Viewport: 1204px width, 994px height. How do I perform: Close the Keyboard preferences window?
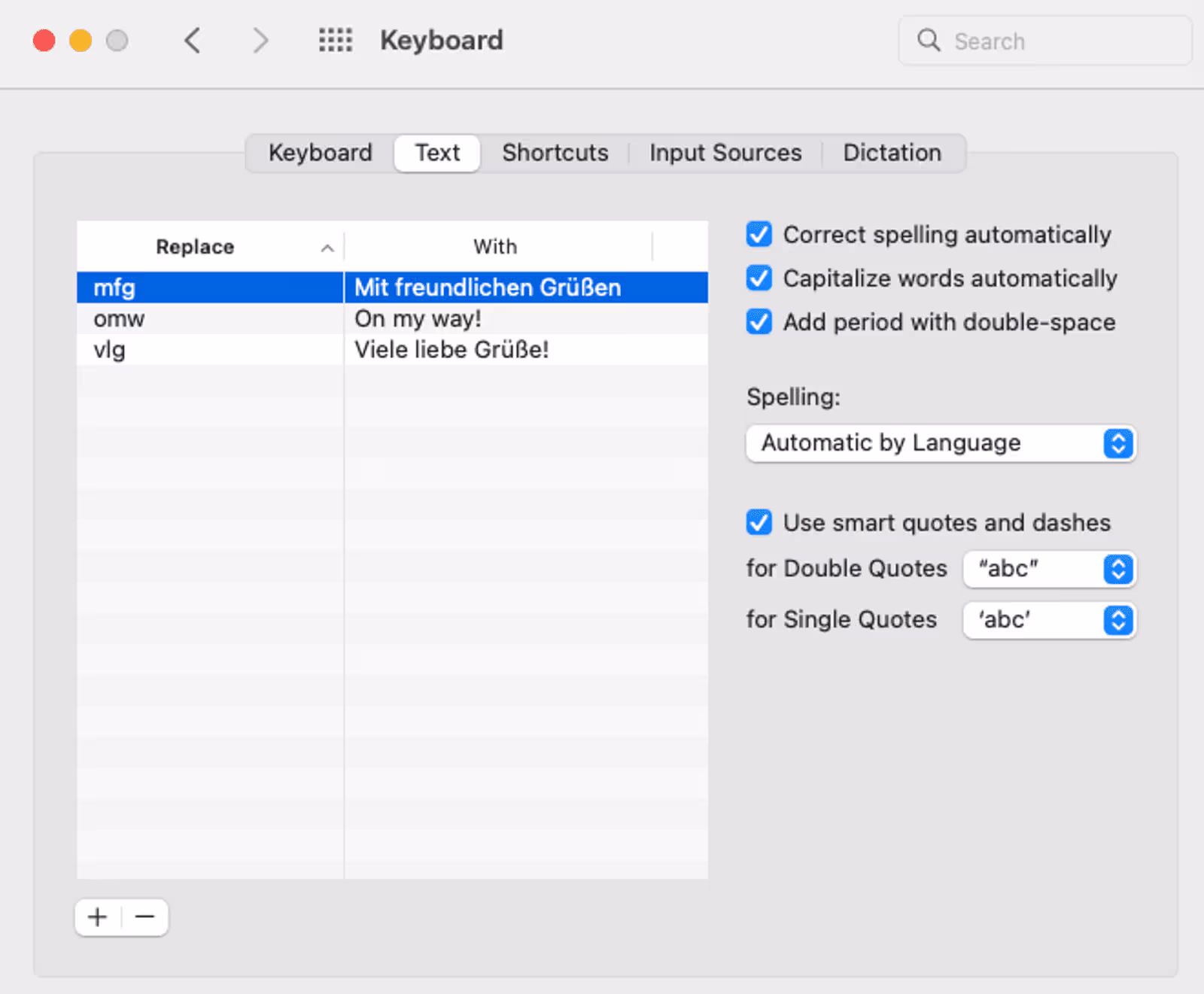click(44, 40)
